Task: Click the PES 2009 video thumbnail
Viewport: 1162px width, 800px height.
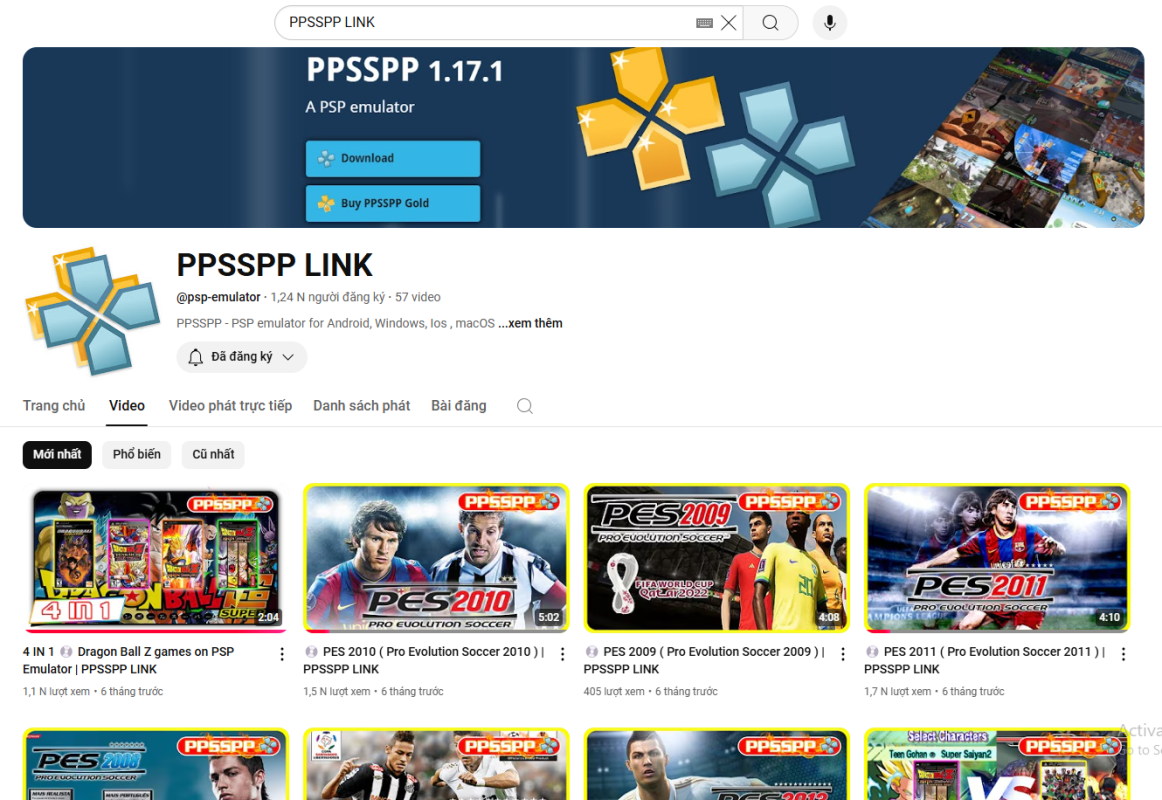Action: [716, 558]
